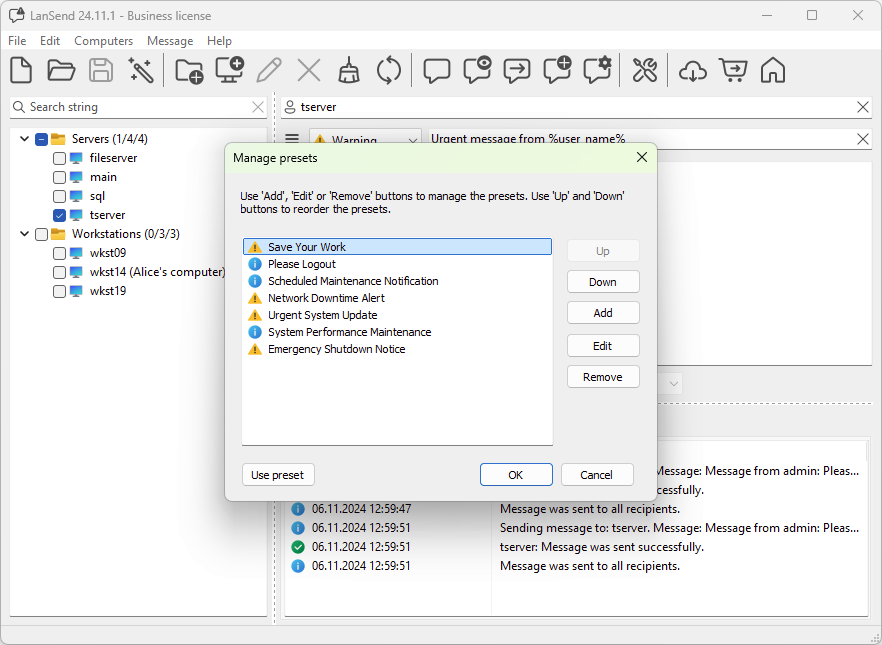Click the Use preset button

click(278, 475)
